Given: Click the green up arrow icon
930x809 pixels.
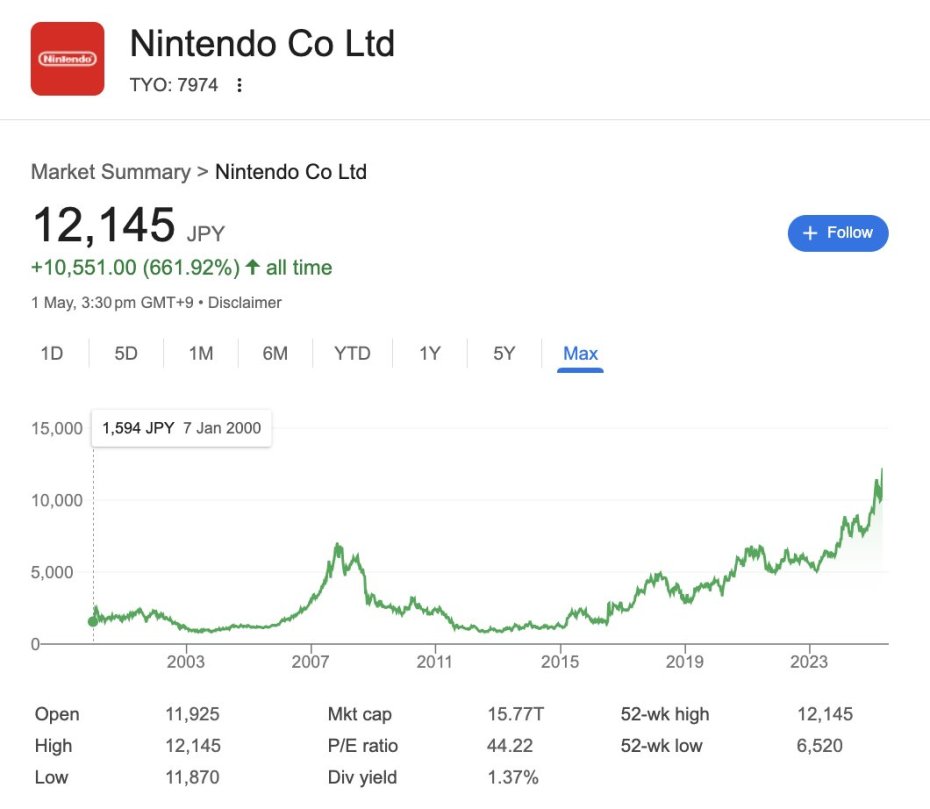Looking at the screenshot, I should point(252,267).
